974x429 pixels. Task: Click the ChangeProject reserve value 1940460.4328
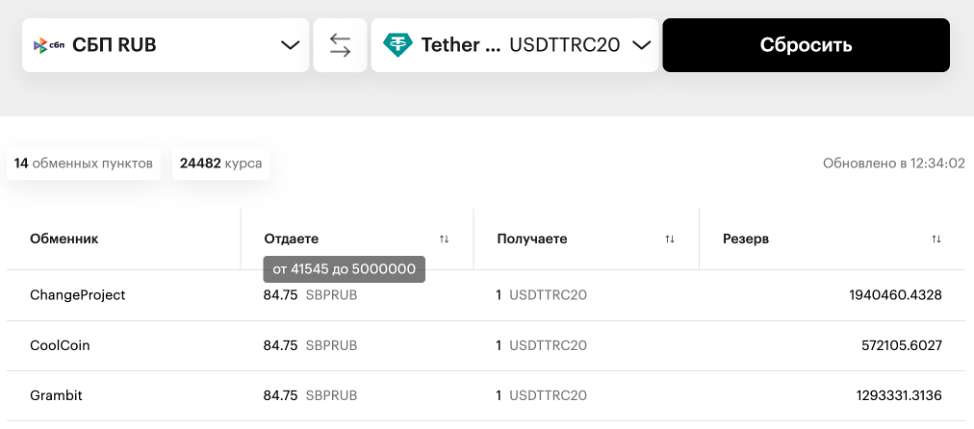(895, 296)
